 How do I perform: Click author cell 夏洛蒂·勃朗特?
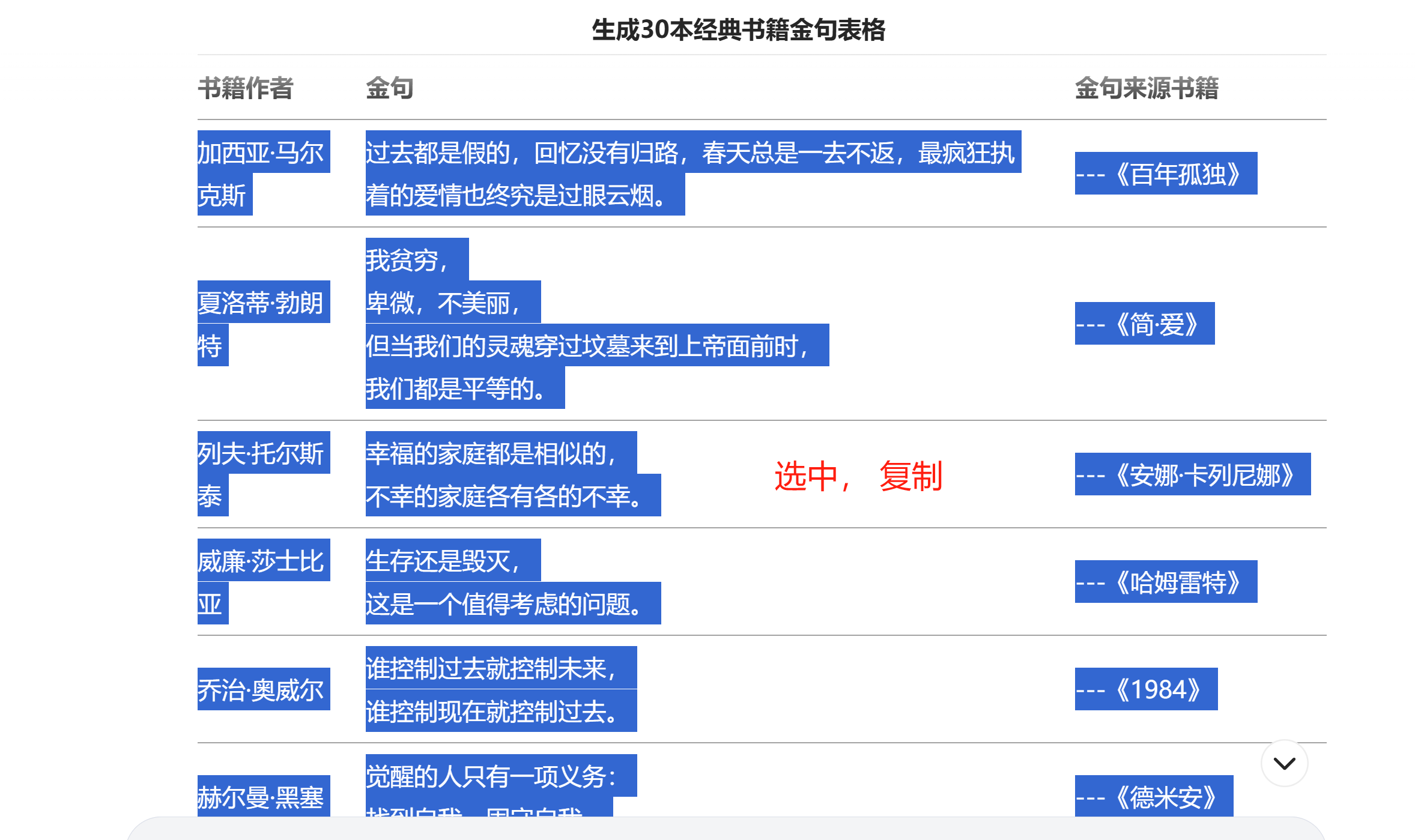pyautogui.click(x=264, y=324)
